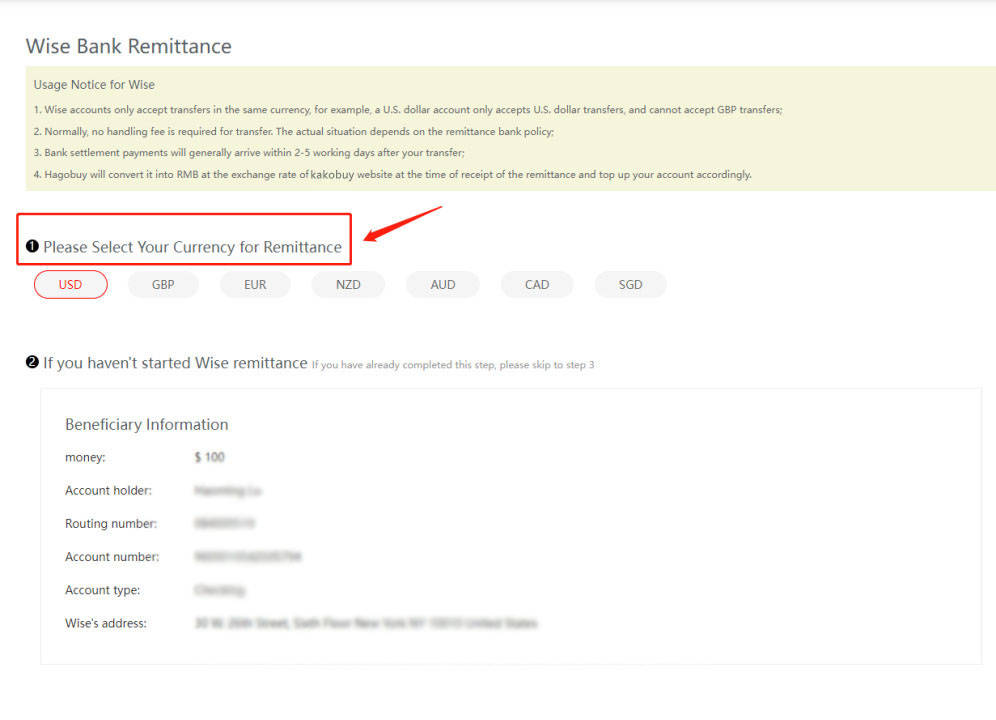
Task: Click the '$ 100' money value
Action: [210, 457]
